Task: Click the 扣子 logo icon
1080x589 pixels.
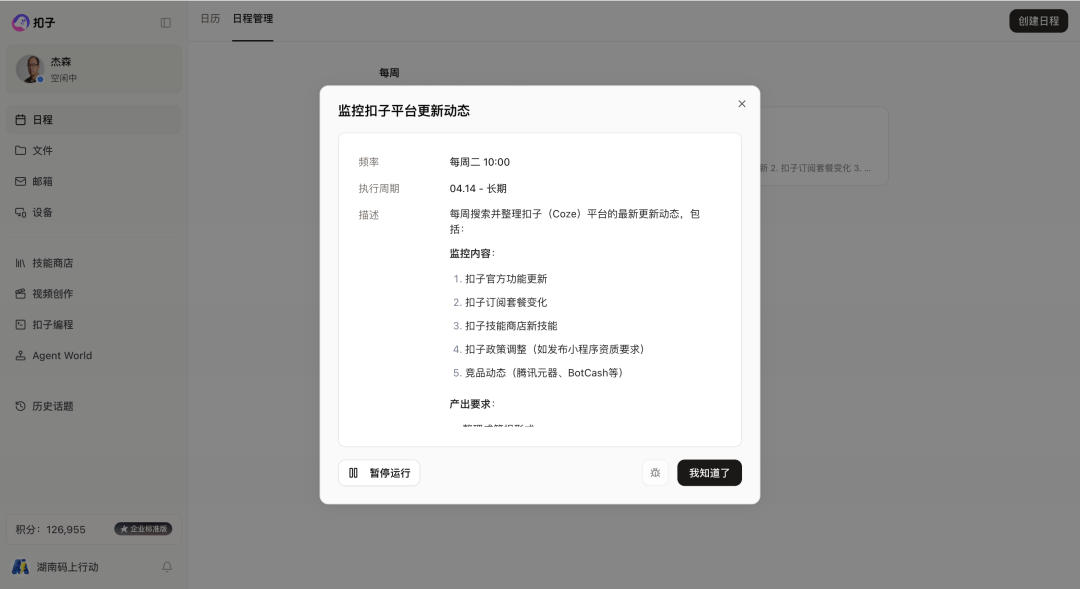Action: (21, 23)
